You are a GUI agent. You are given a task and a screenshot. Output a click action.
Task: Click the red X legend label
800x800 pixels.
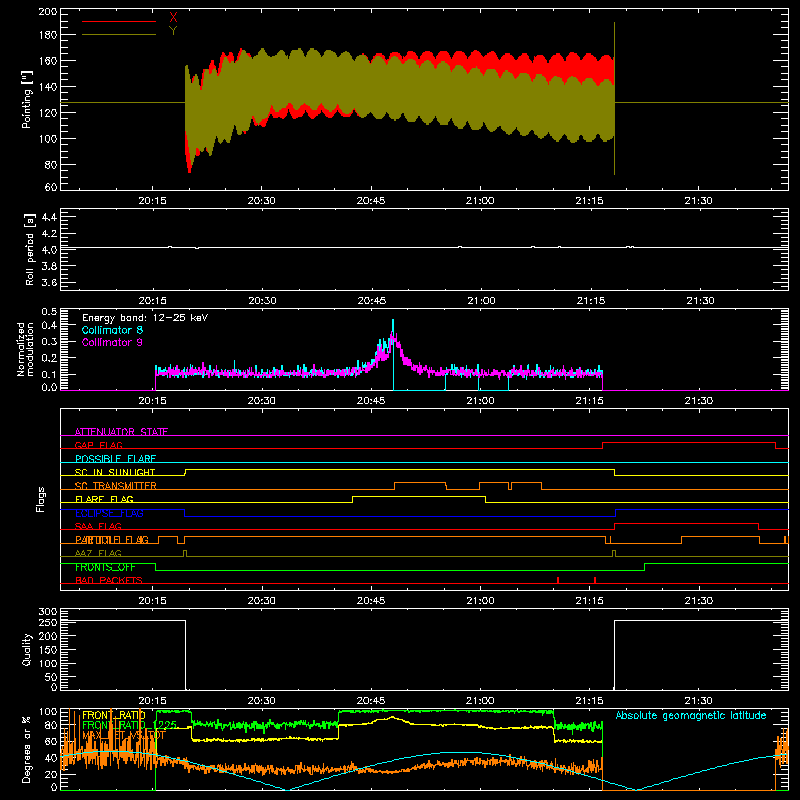pyautogui.click(x=173, y=18)
